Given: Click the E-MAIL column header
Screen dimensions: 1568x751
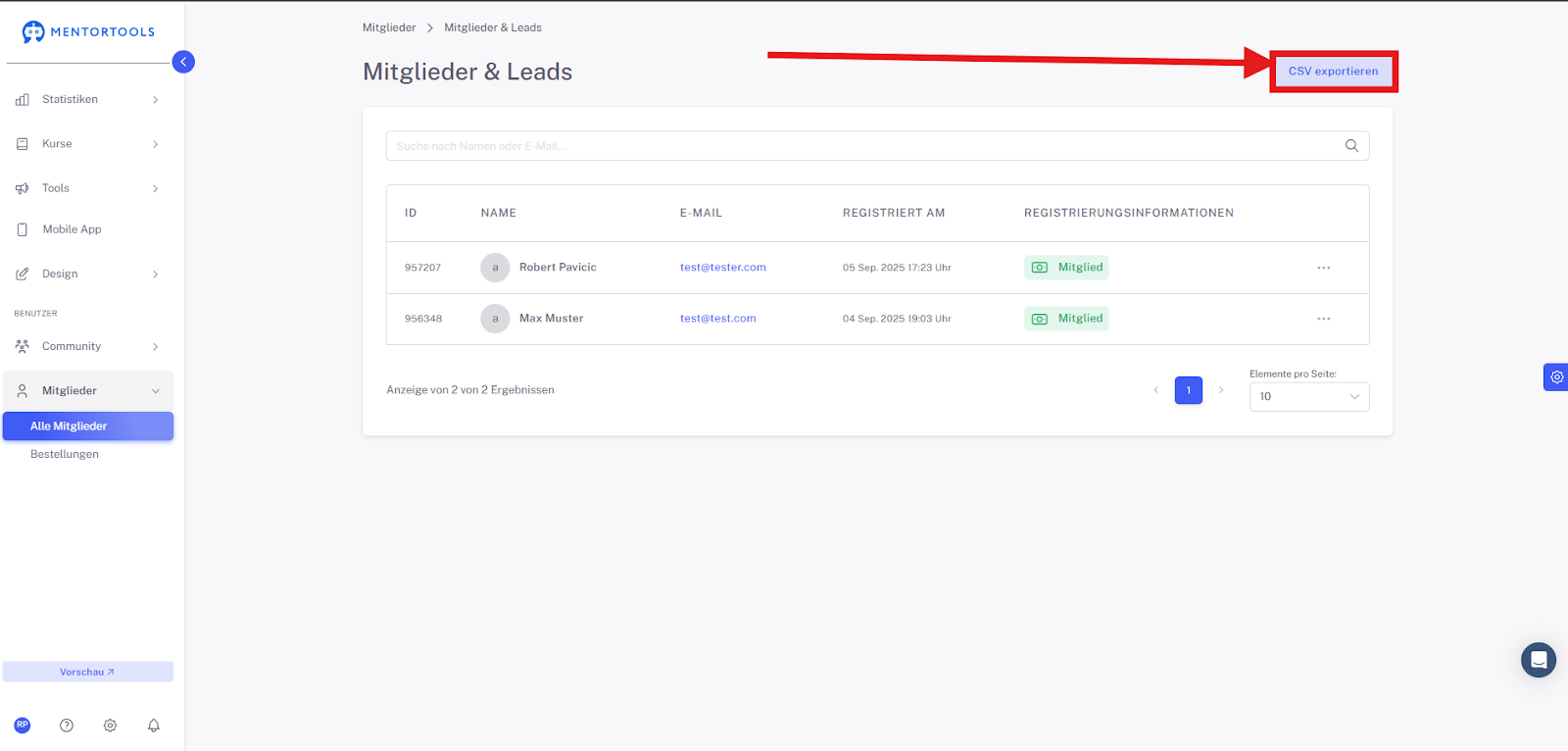Looking at the screenshot, I should coord(701,213).
